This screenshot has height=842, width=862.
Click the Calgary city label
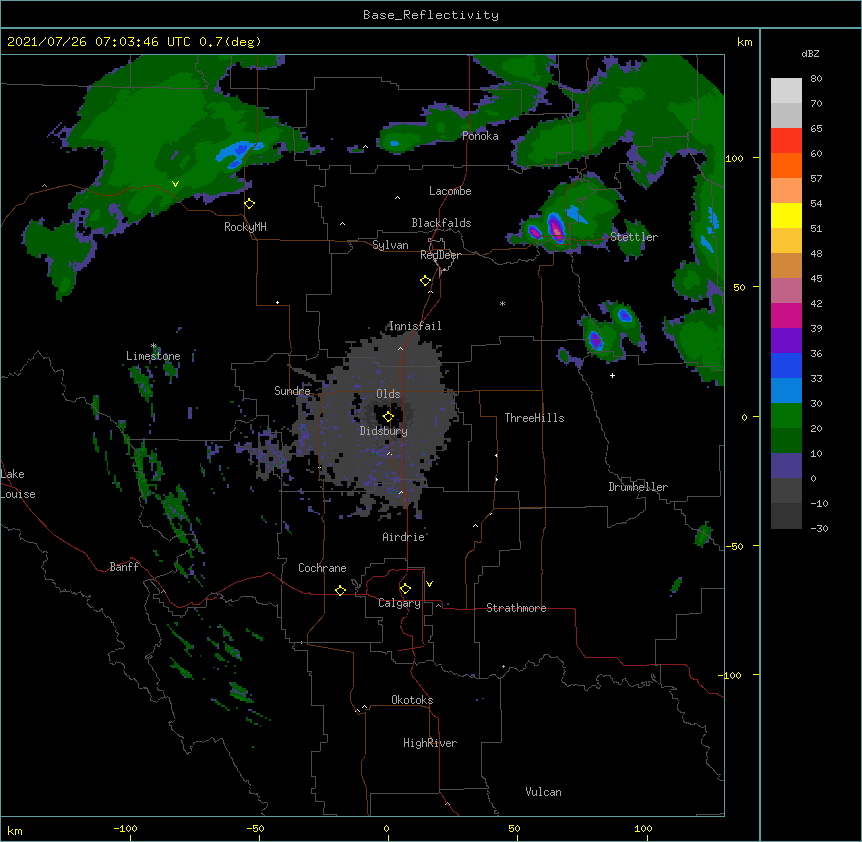pos(399,603)
